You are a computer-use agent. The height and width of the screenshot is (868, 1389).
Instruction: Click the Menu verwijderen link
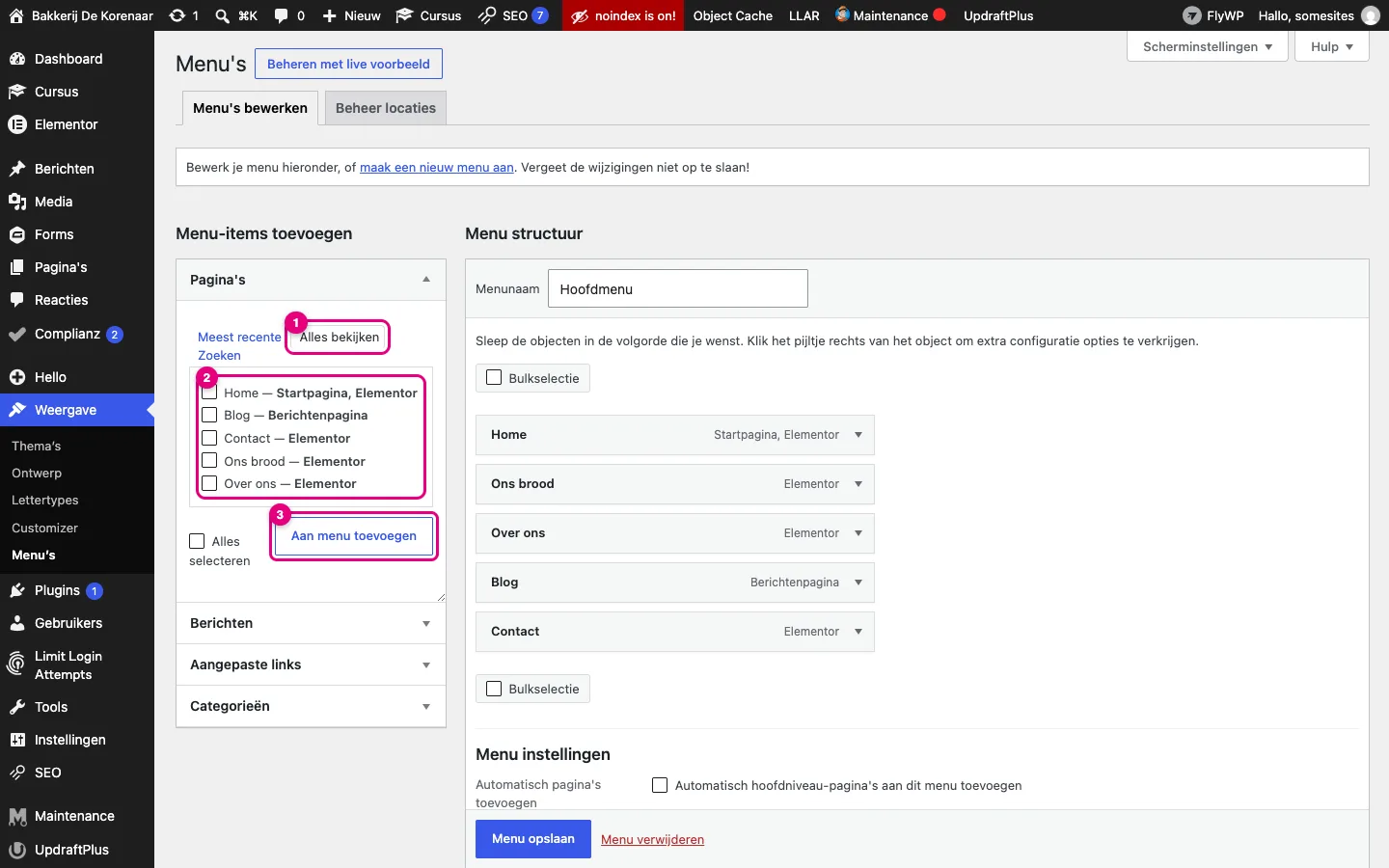pyautogui.click(x=652, y=839)
